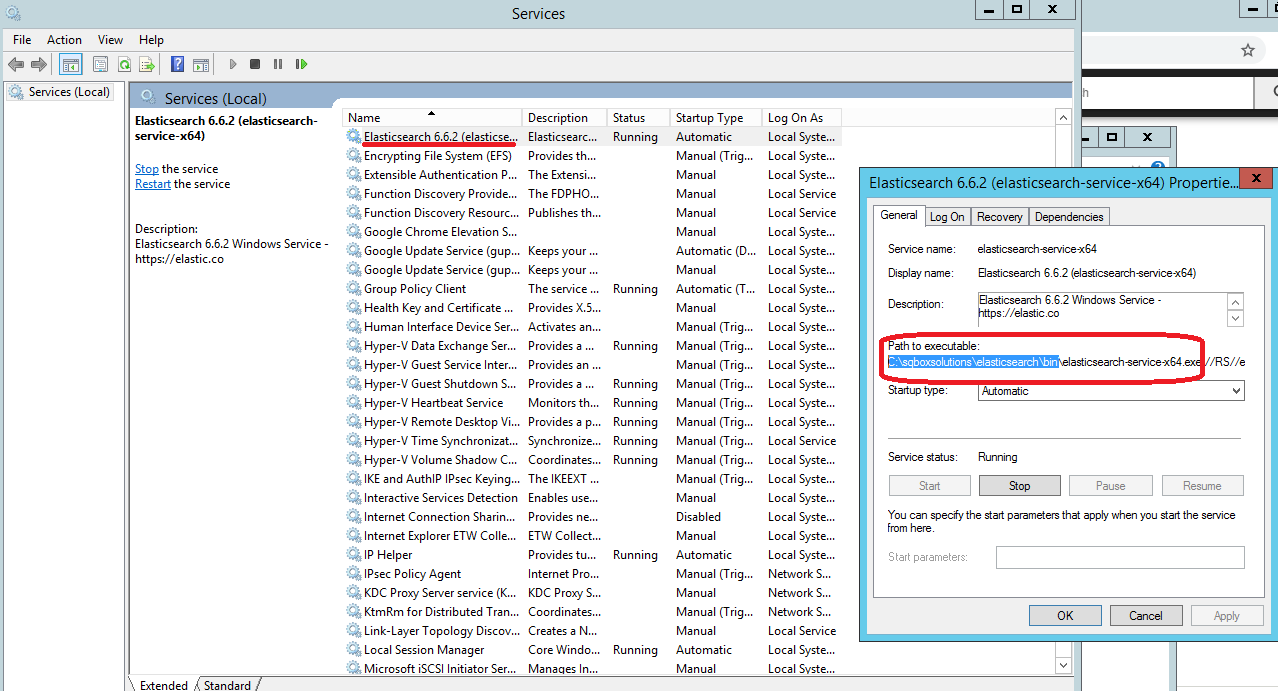The width and height of the screenshot is (1278, 691).
Task: Click the Back arrow in Services toolbar
Action: click(15, 64)
